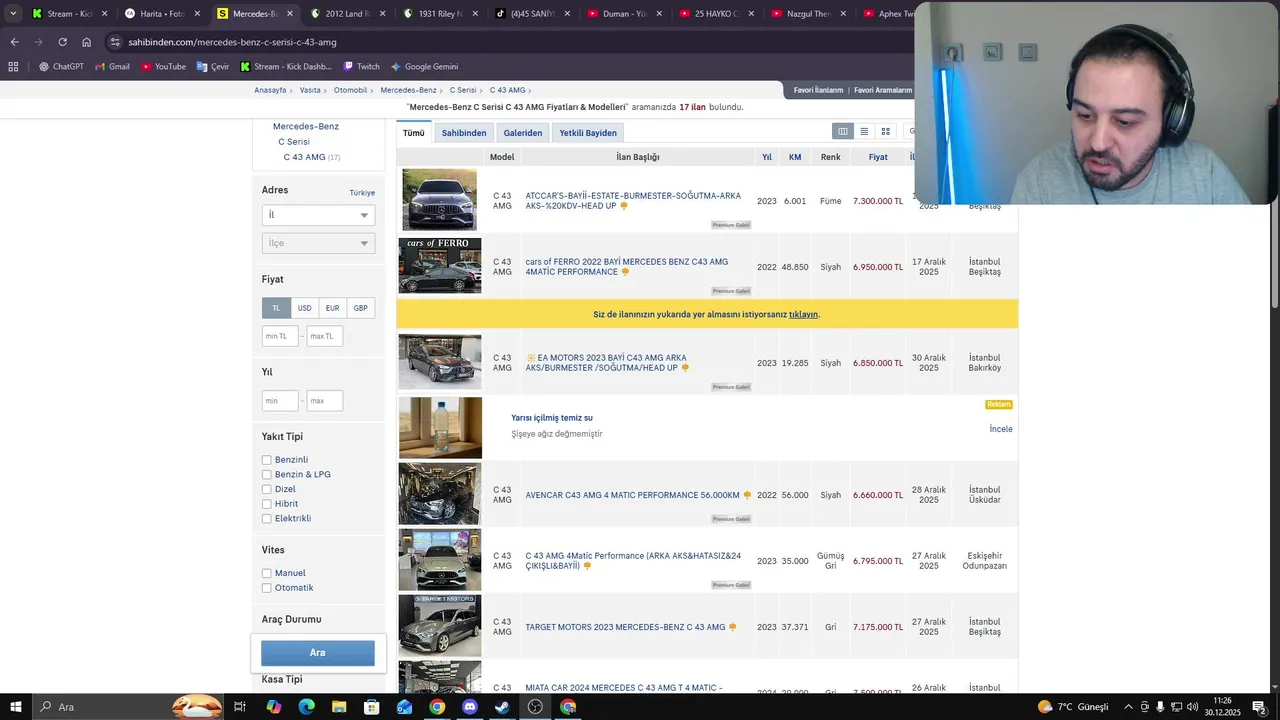The width and height of the screenshot is (1280, 720).
Task: Click the max year input field
Action: 324,401
